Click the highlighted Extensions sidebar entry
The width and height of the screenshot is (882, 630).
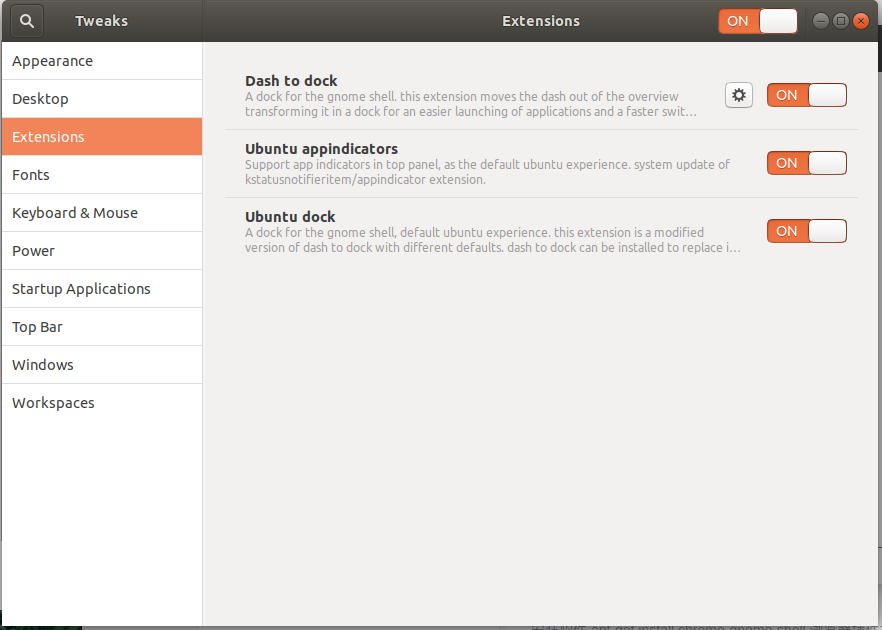(x=49, y=137)
